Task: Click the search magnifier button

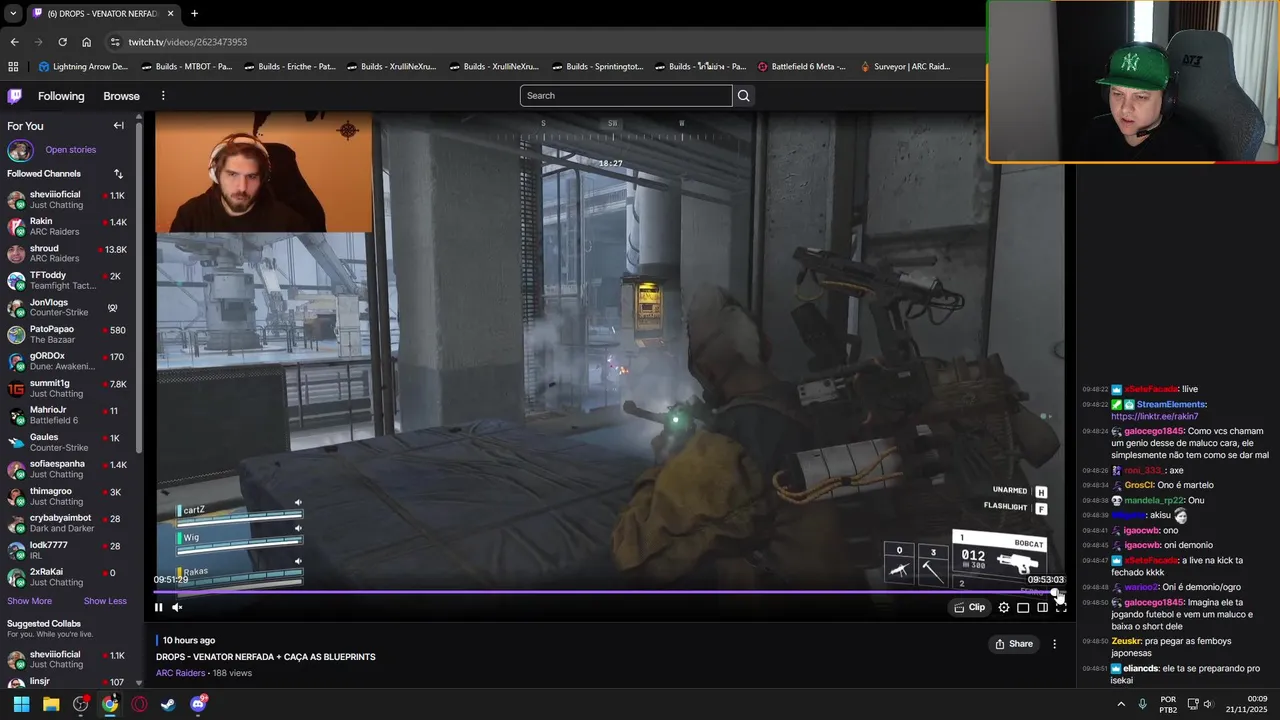Action: (x=743, y=96)
